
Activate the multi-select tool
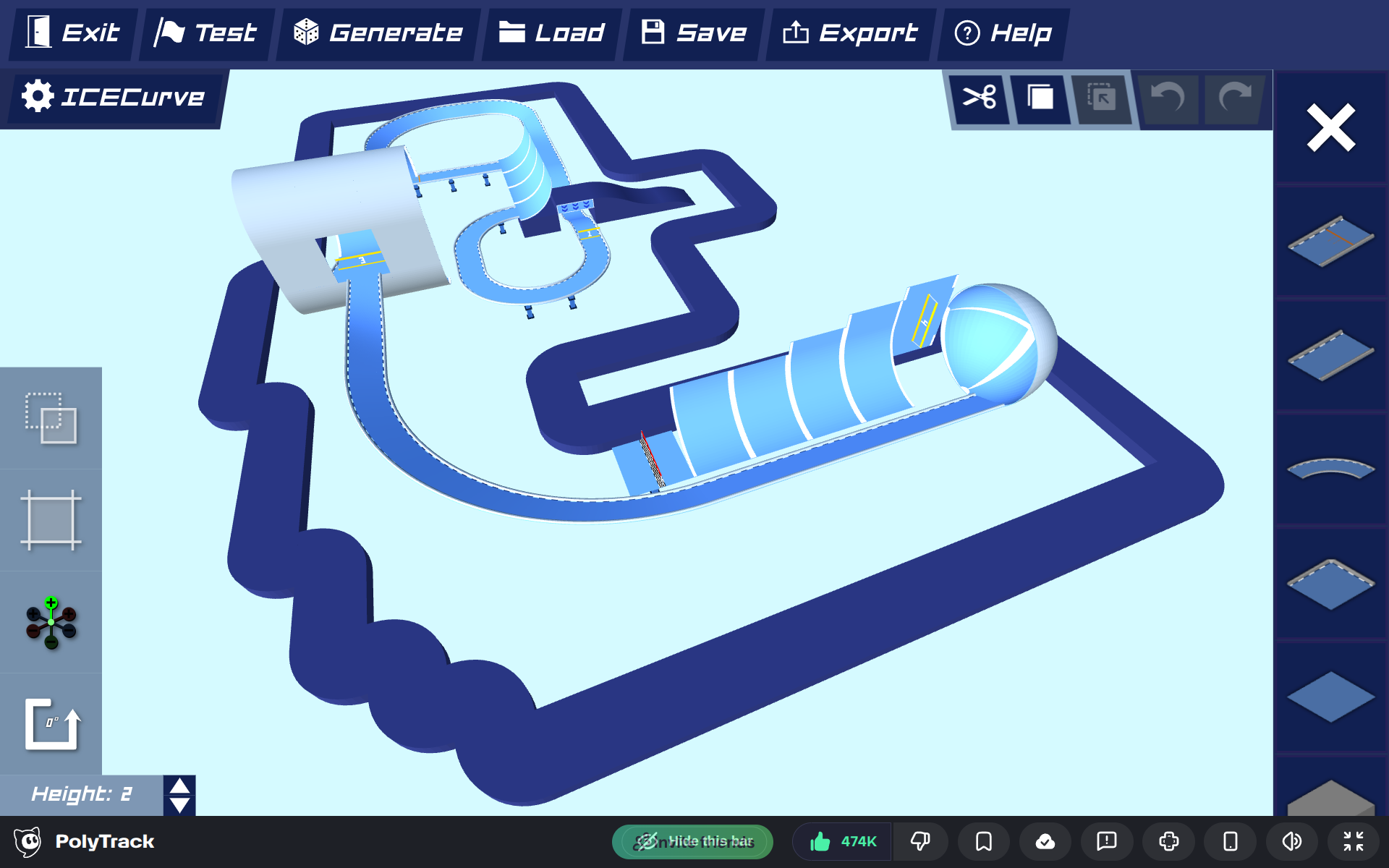(x=51, y=418)
